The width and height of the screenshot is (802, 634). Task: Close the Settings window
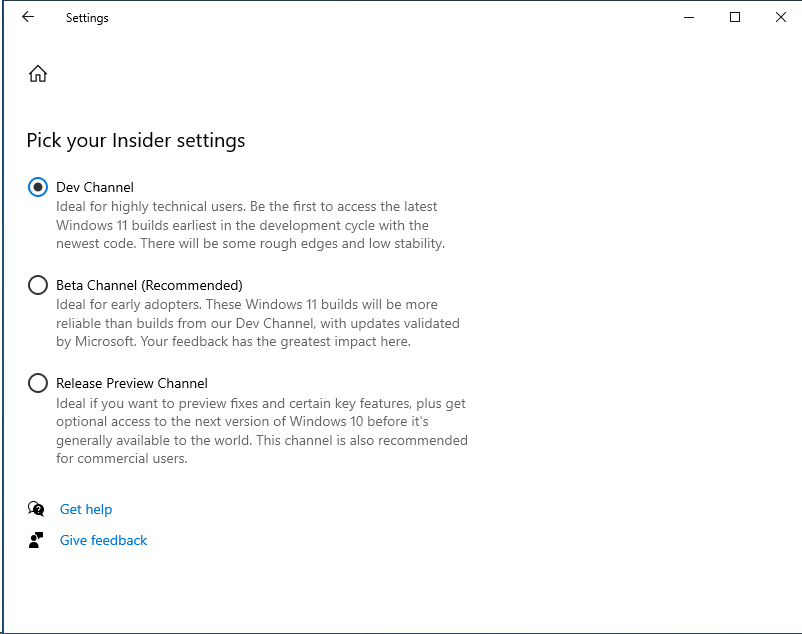pyautogui.click(x=780, y=17)
